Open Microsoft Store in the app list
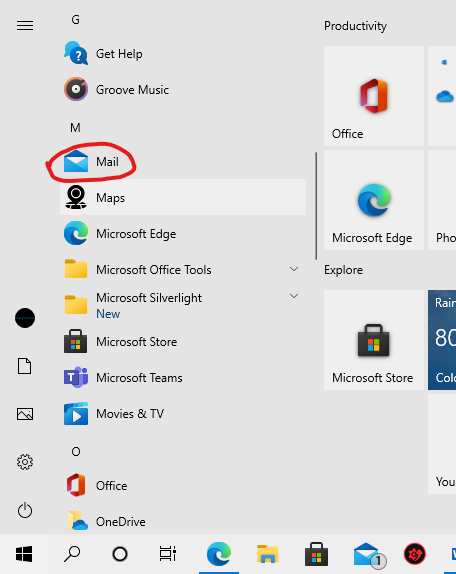 point(183,342)
